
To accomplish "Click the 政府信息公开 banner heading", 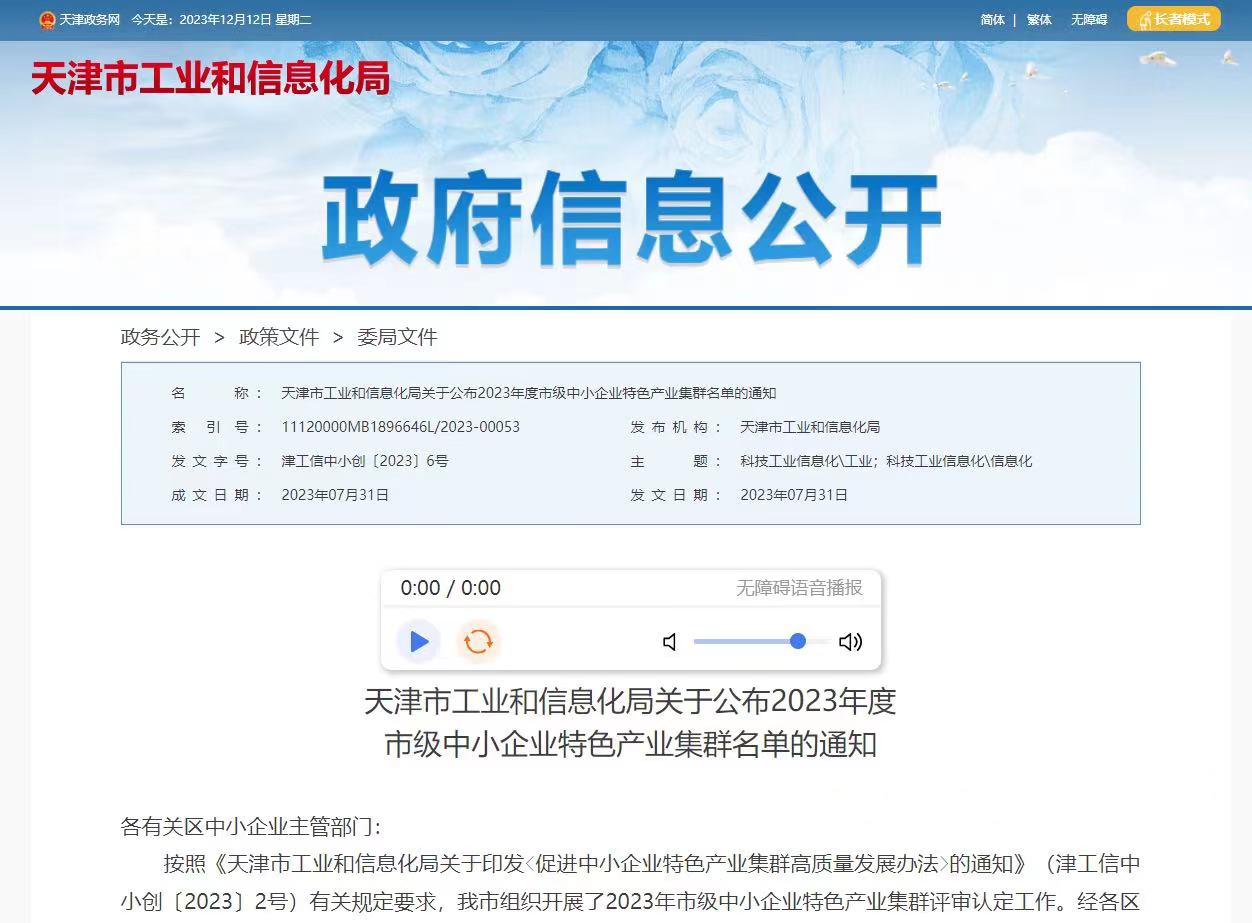I will click(x=631, y=220).
